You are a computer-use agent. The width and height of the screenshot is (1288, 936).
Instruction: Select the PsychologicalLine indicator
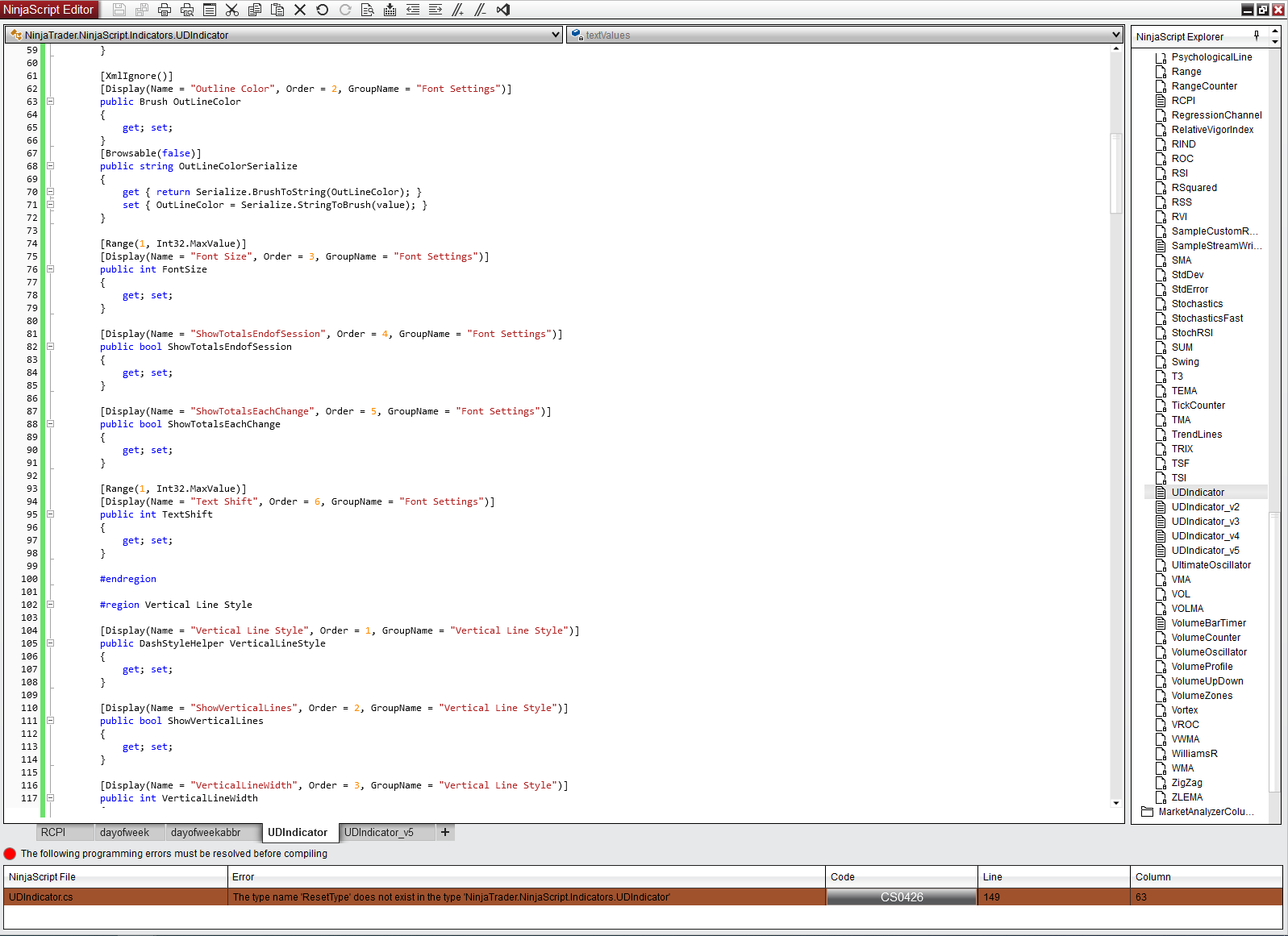pos(1211,57)
